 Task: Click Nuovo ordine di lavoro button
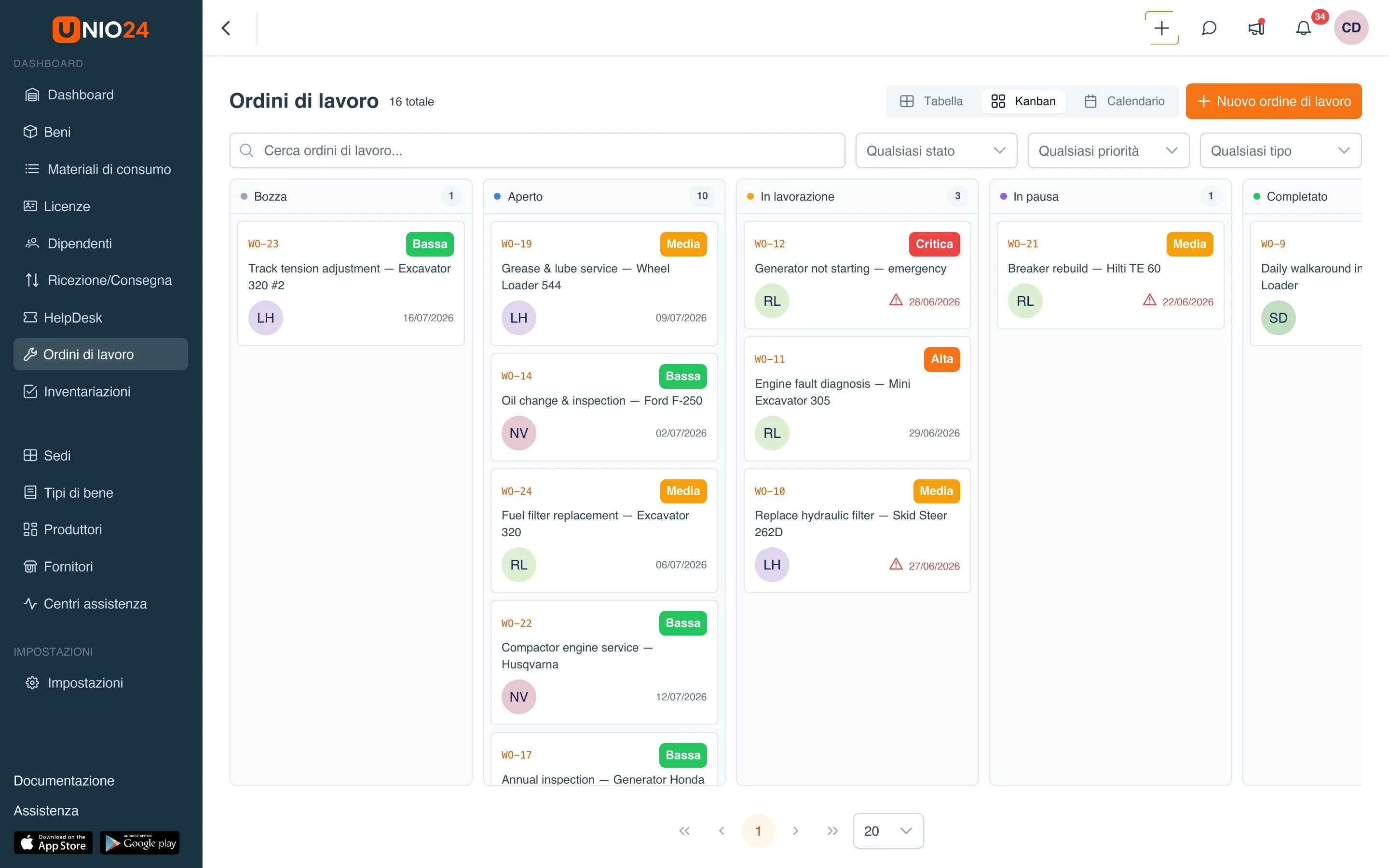1274,101
